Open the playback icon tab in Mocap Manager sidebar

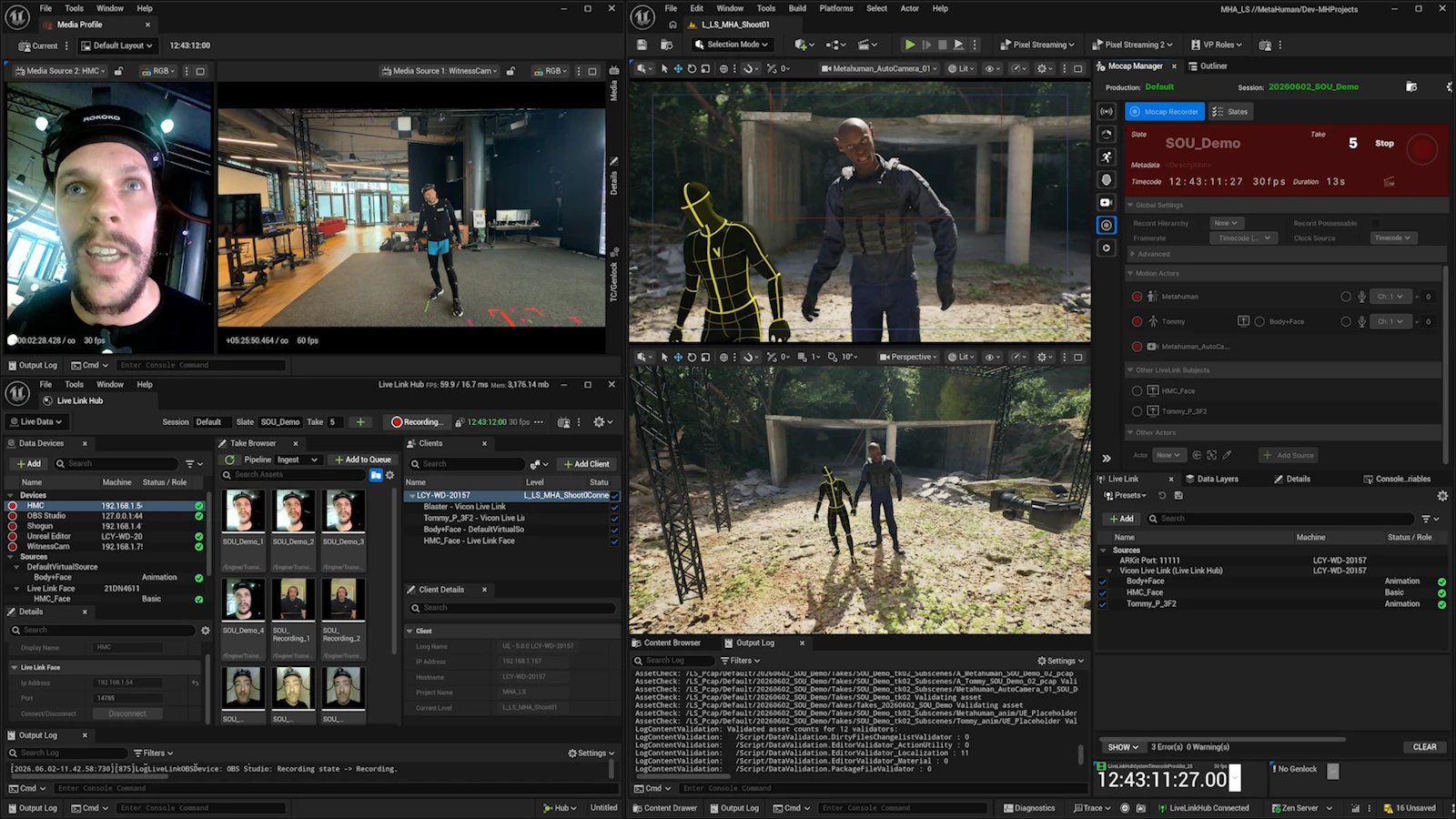[1107, 248]
